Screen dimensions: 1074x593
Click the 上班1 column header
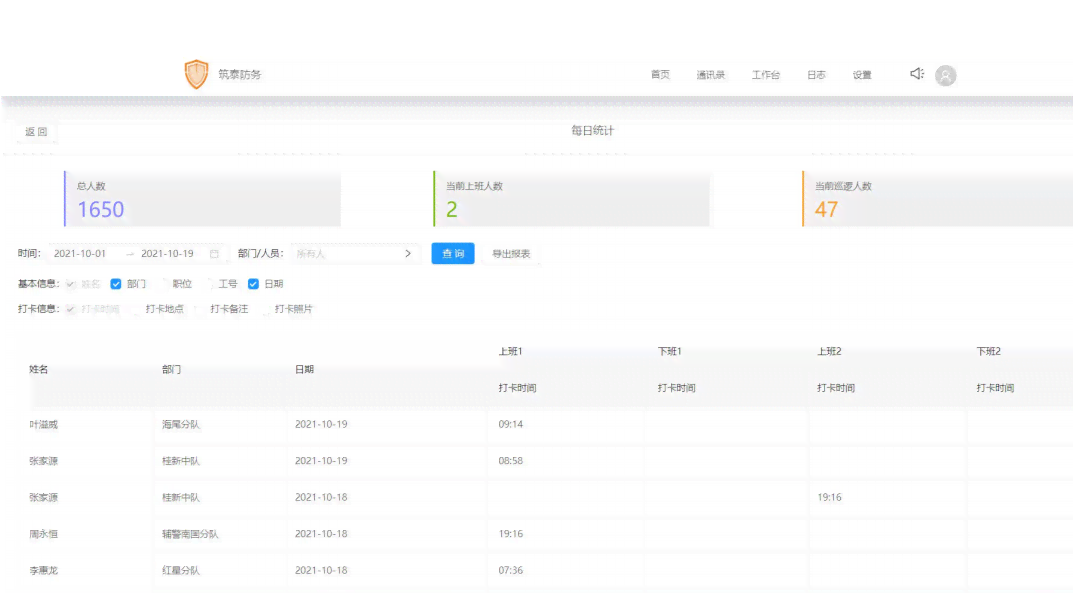tap(510, 351)
